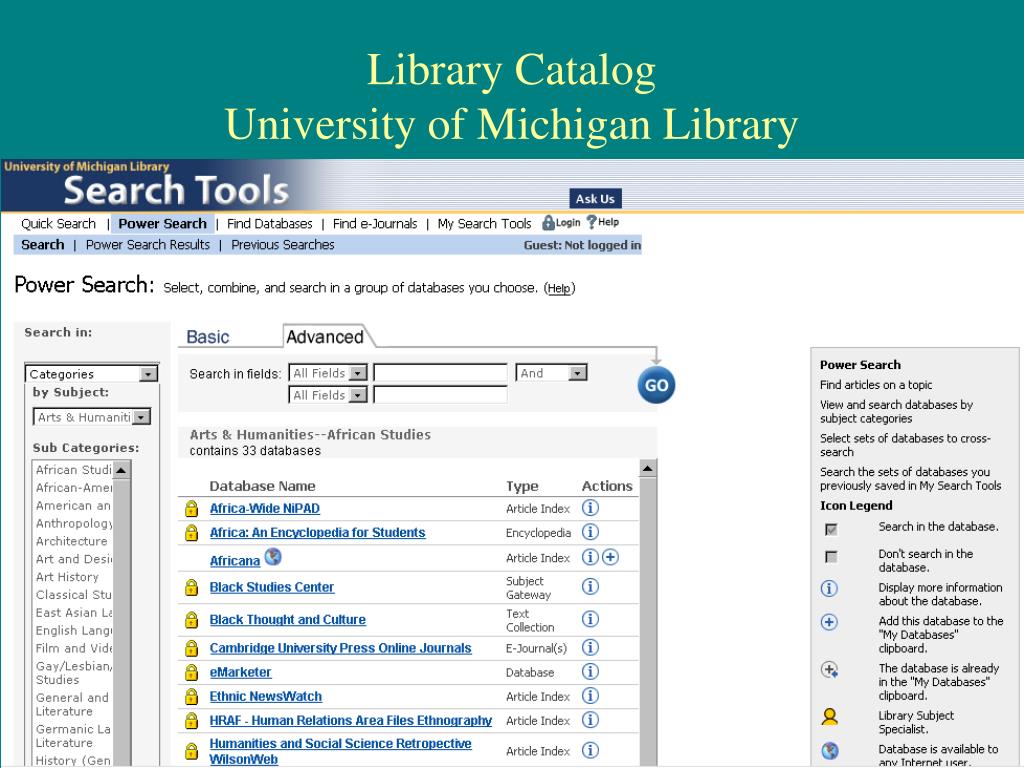Image resolution: width=1024 pixels, height=768 pixels.
Task: Open the Africana database link
Action: click(234, 560)
